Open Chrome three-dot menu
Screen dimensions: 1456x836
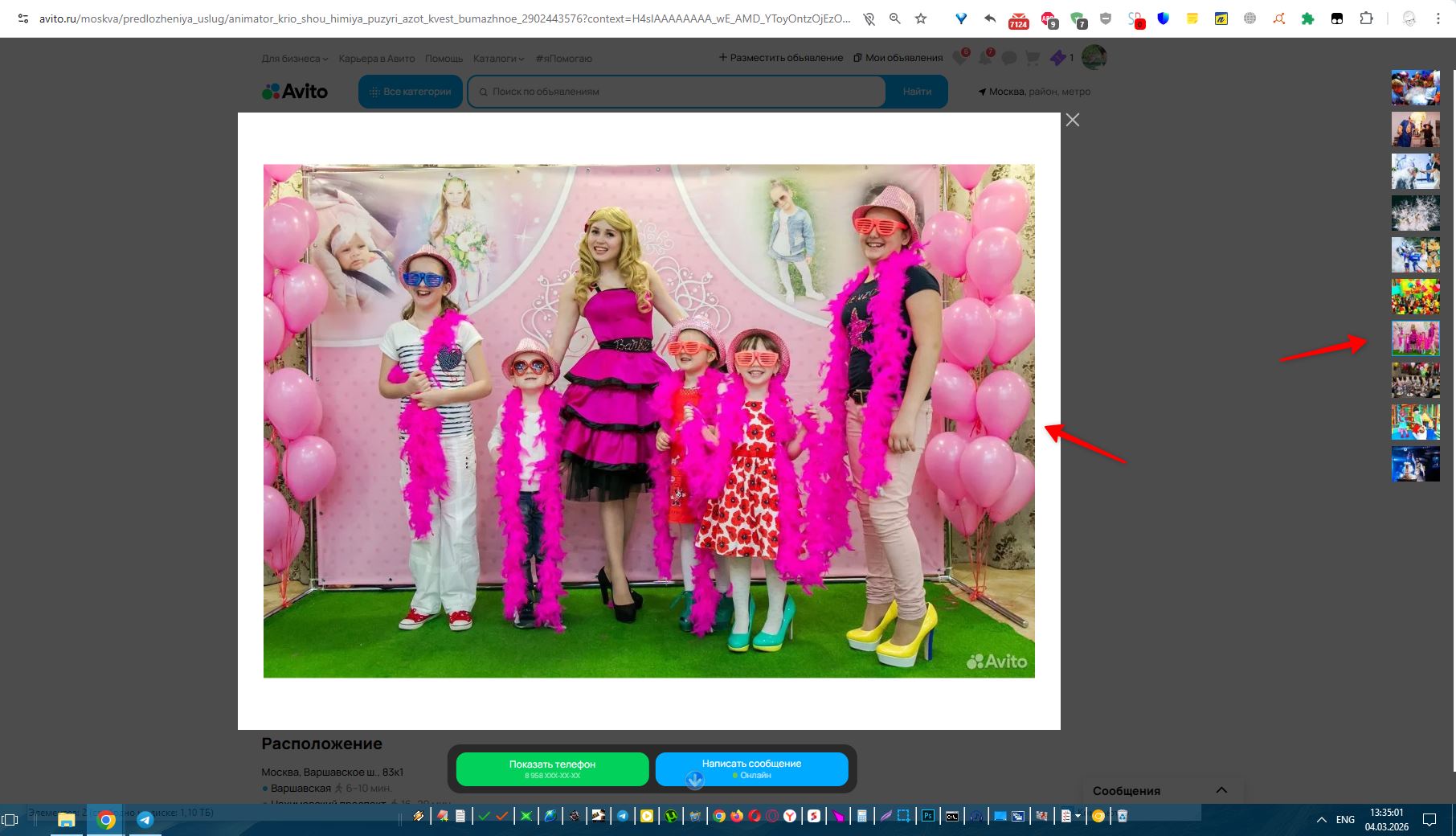[x=1438, y=18]
